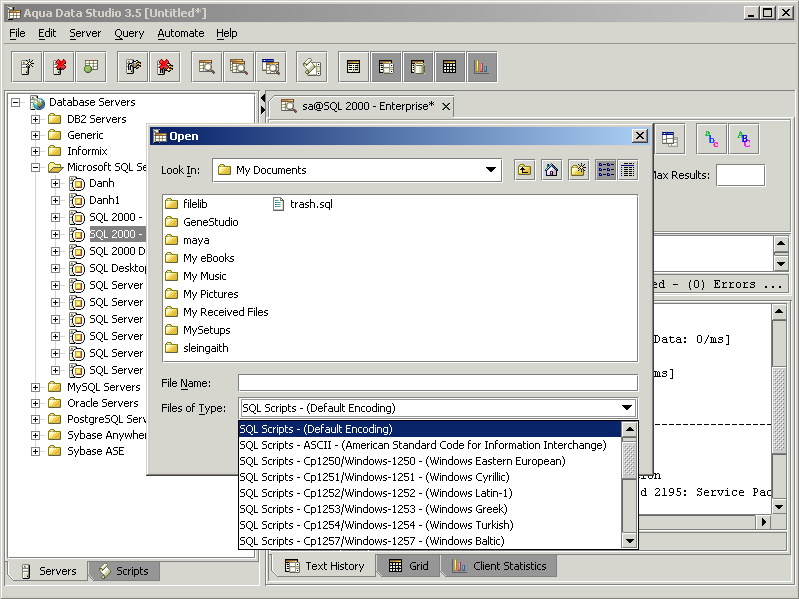This screenshot has height=599, width=799.
Task: Expand the Oracle Servers node
Action: click(x=35, y=403)
